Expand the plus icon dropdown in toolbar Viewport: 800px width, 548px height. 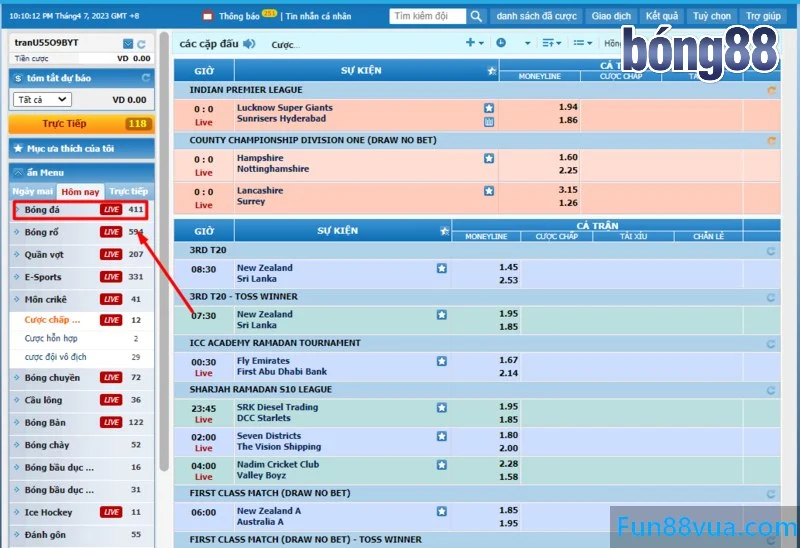pyautogui.click(x=474, y=43)
